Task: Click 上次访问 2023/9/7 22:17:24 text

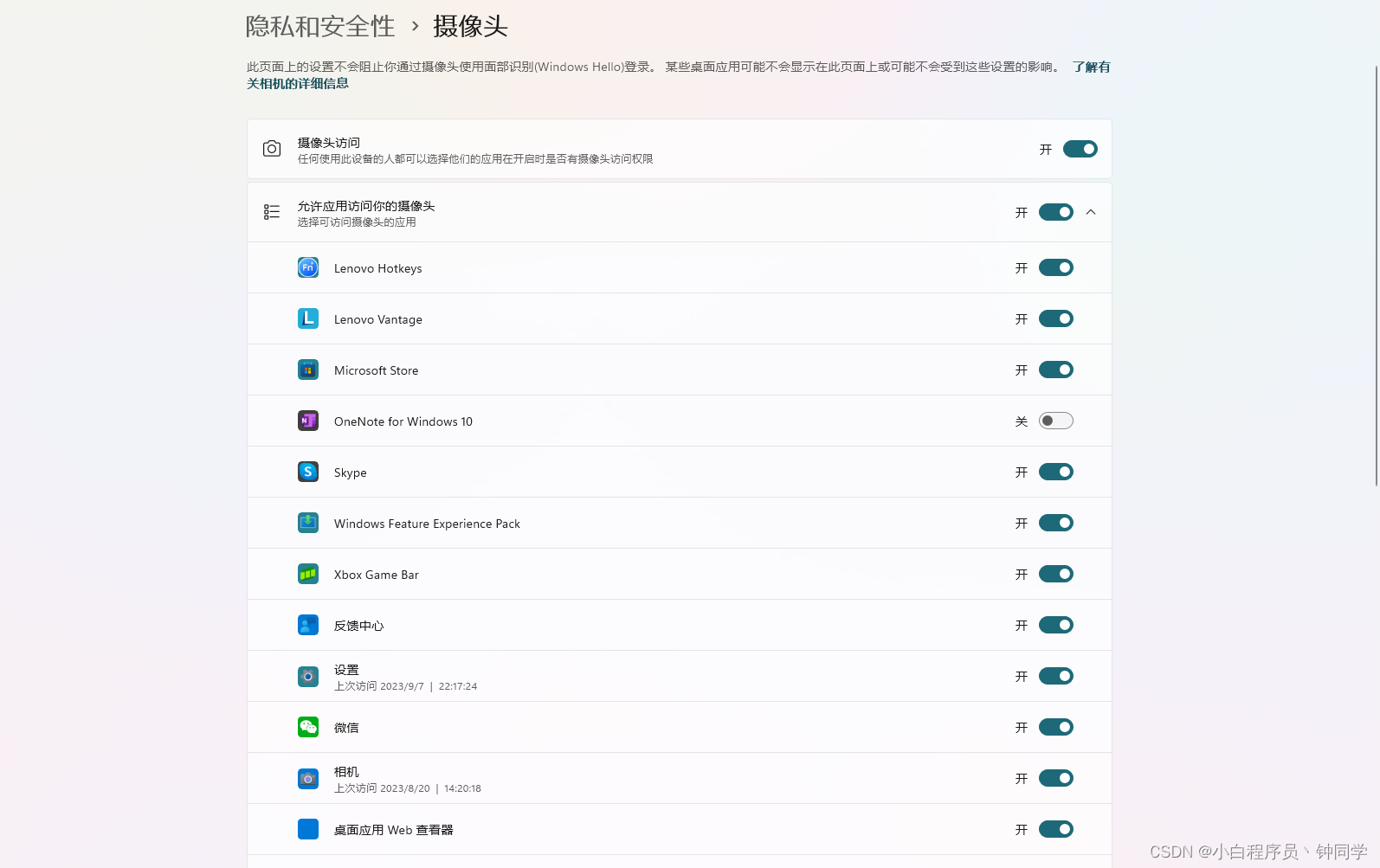Action: 406,686
